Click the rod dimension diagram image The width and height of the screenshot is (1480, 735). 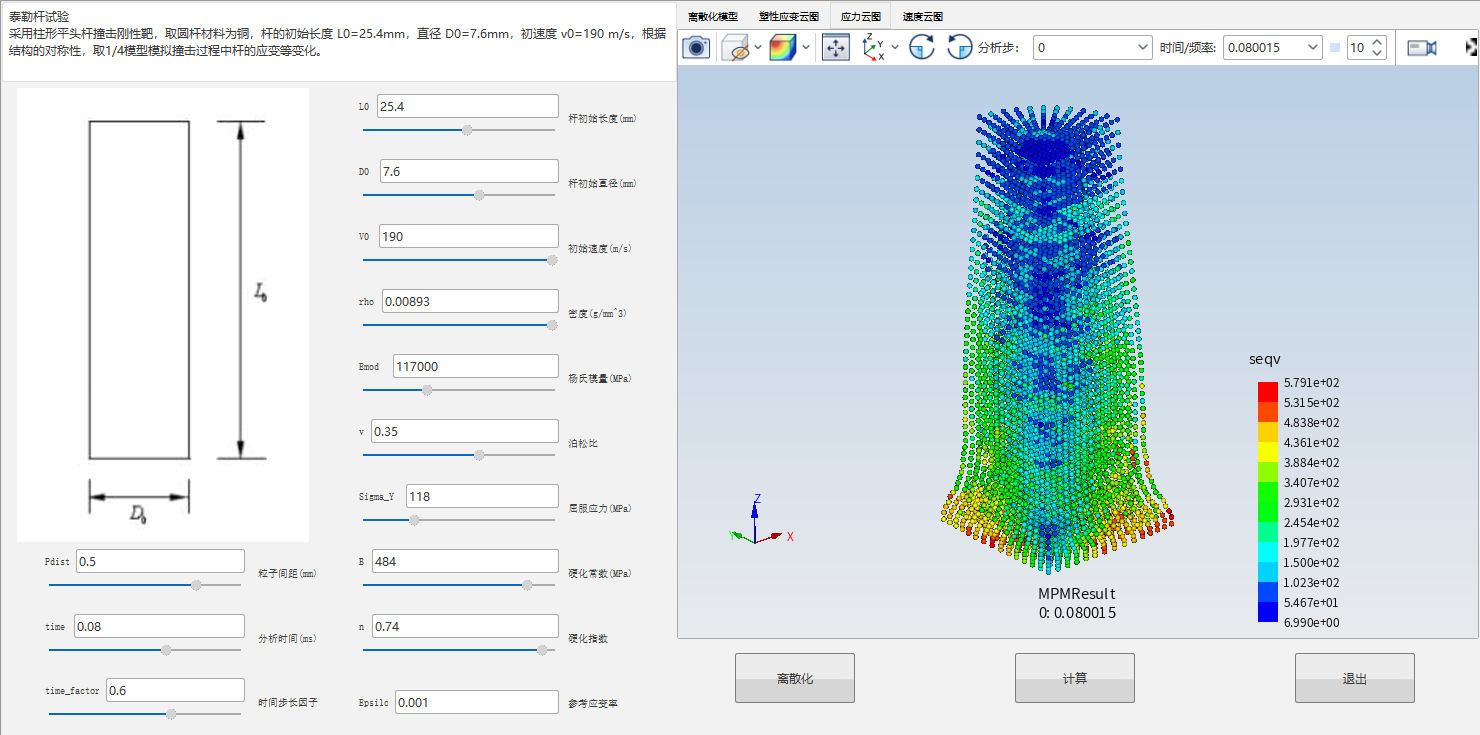pos(163,315)
